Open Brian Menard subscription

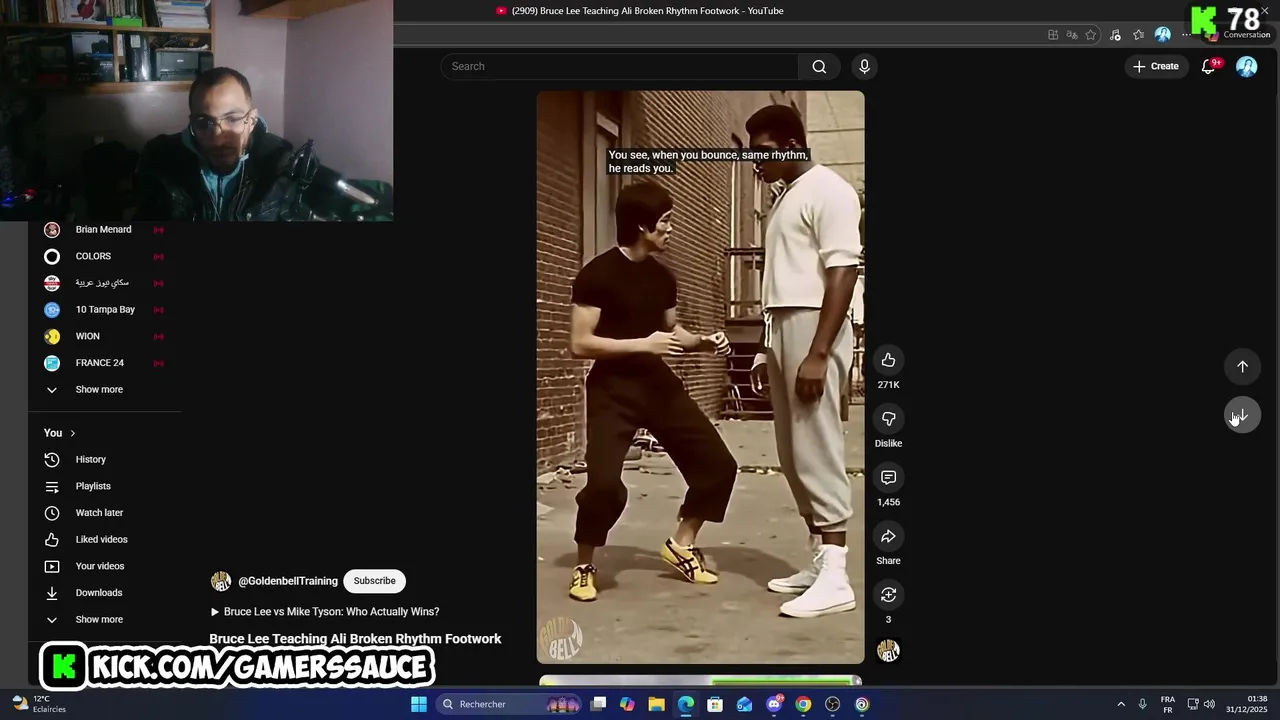click(104, 230)
